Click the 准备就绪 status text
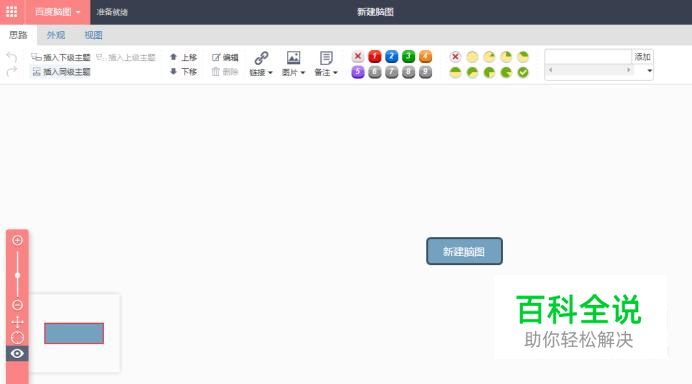Image resolution: width=692 pixels, height=384 pixels. (112, 12)
